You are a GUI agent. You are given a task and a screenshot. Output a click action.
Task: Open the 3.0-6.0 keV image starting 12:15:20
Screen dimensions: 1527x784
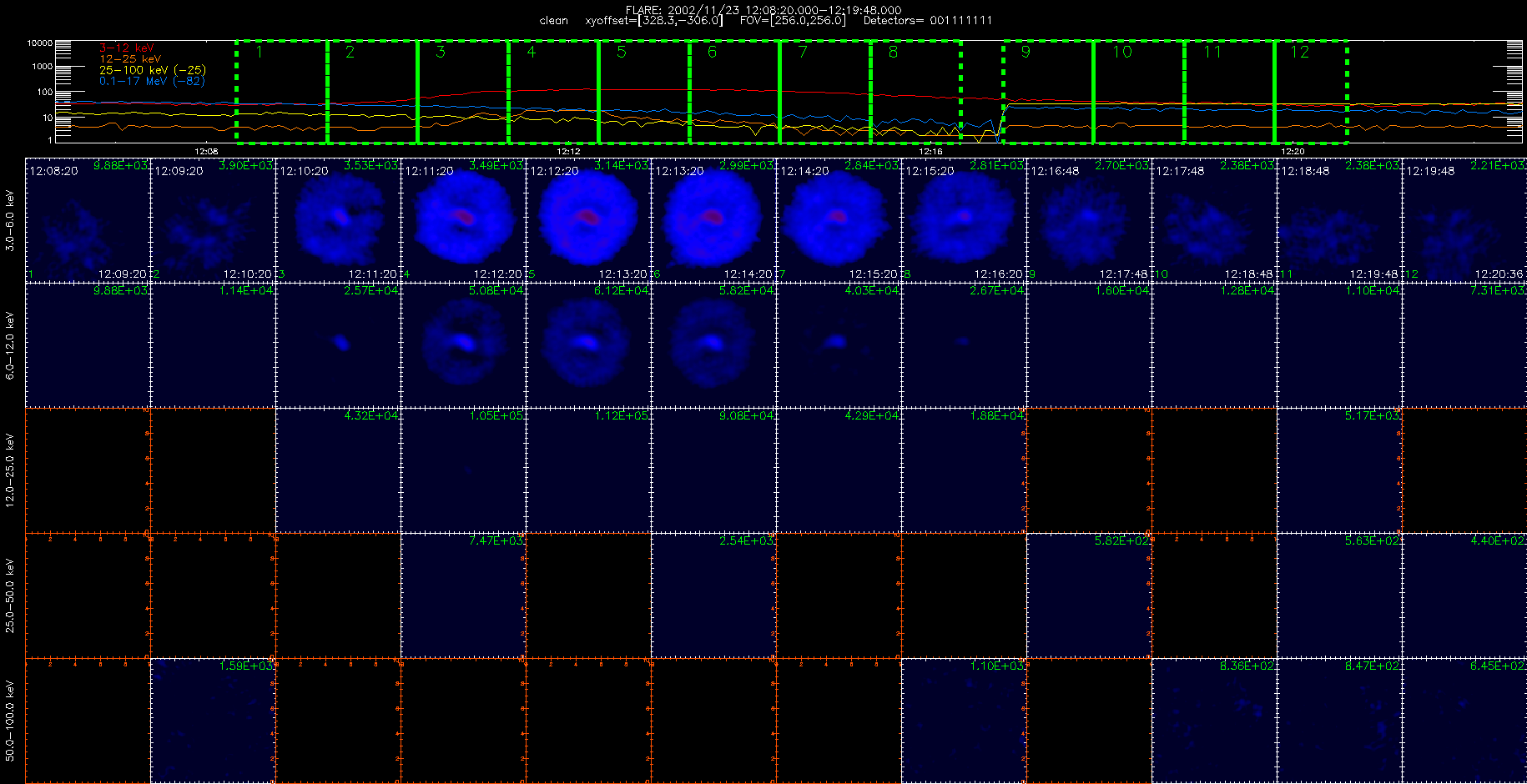[x=964, y=220]
